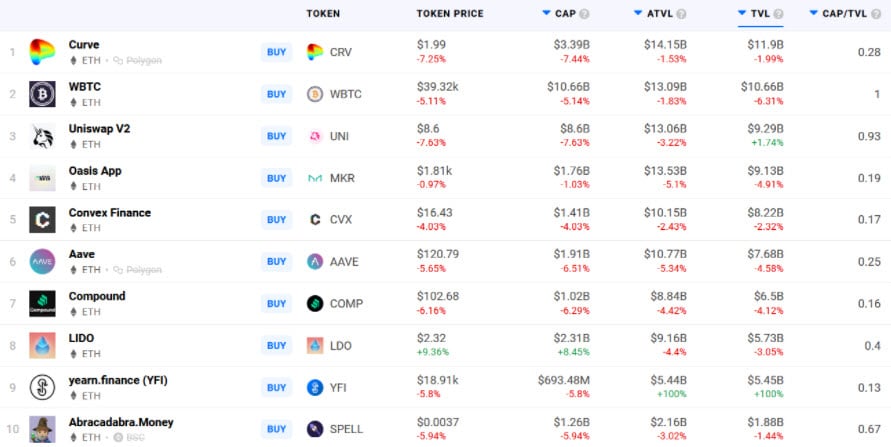Click the $0.0037 SPELL token price
Viewport: 891px width, 447px height.
pyautogui.click(x=438, y=422)
